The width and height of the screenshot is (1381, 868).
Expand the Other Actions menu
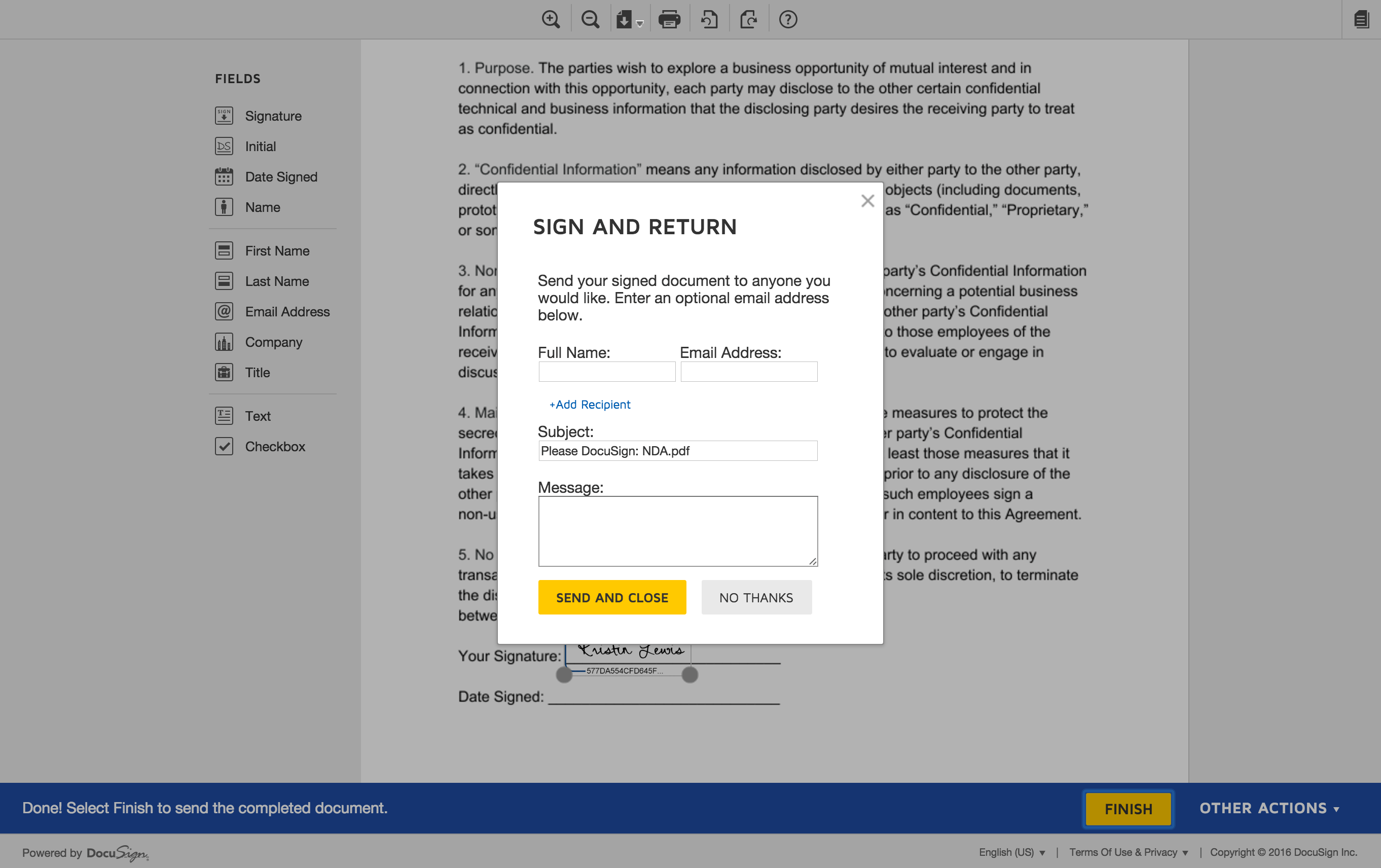1268,808
